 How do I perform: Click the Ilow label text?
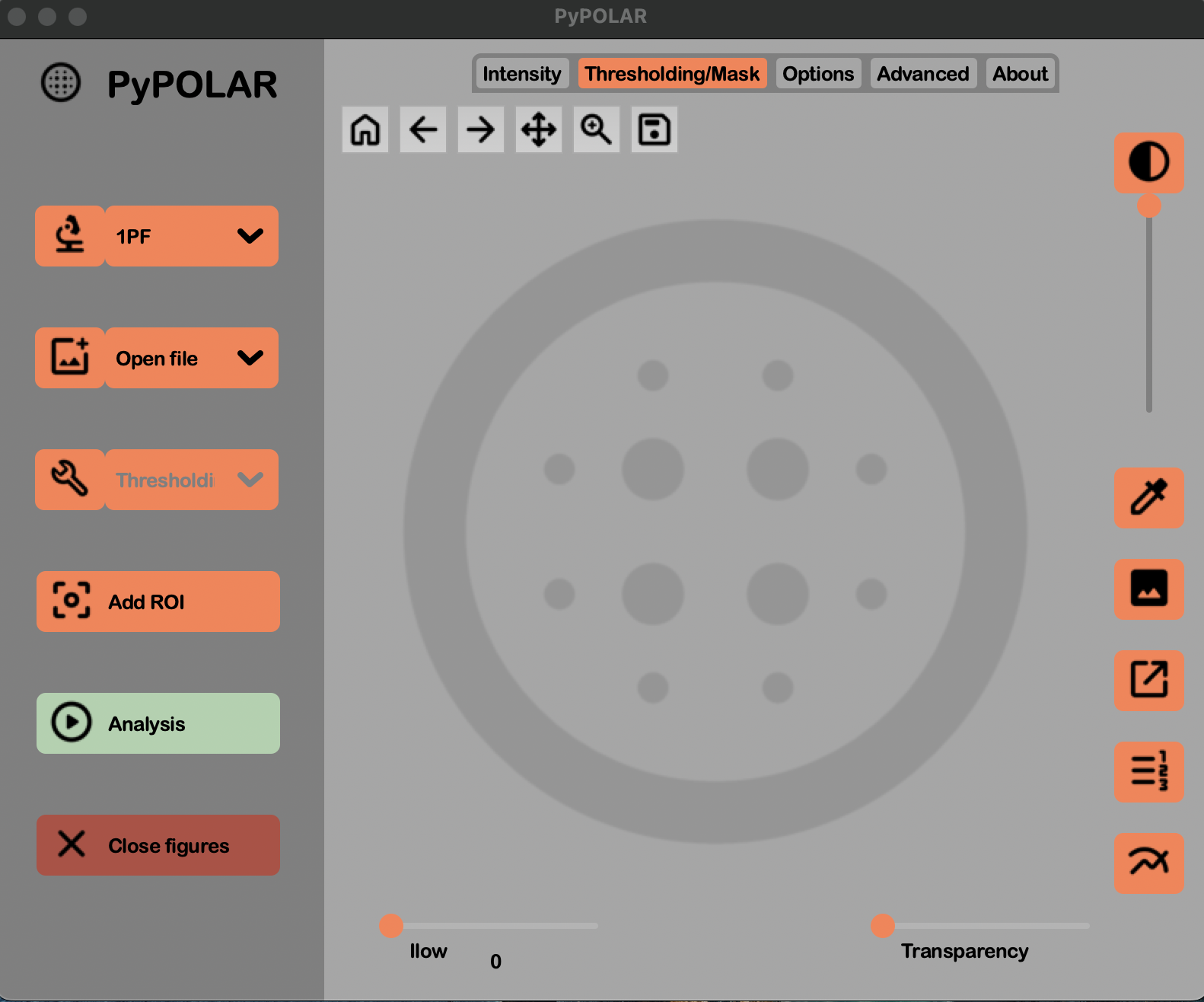(x=428, y=951)
